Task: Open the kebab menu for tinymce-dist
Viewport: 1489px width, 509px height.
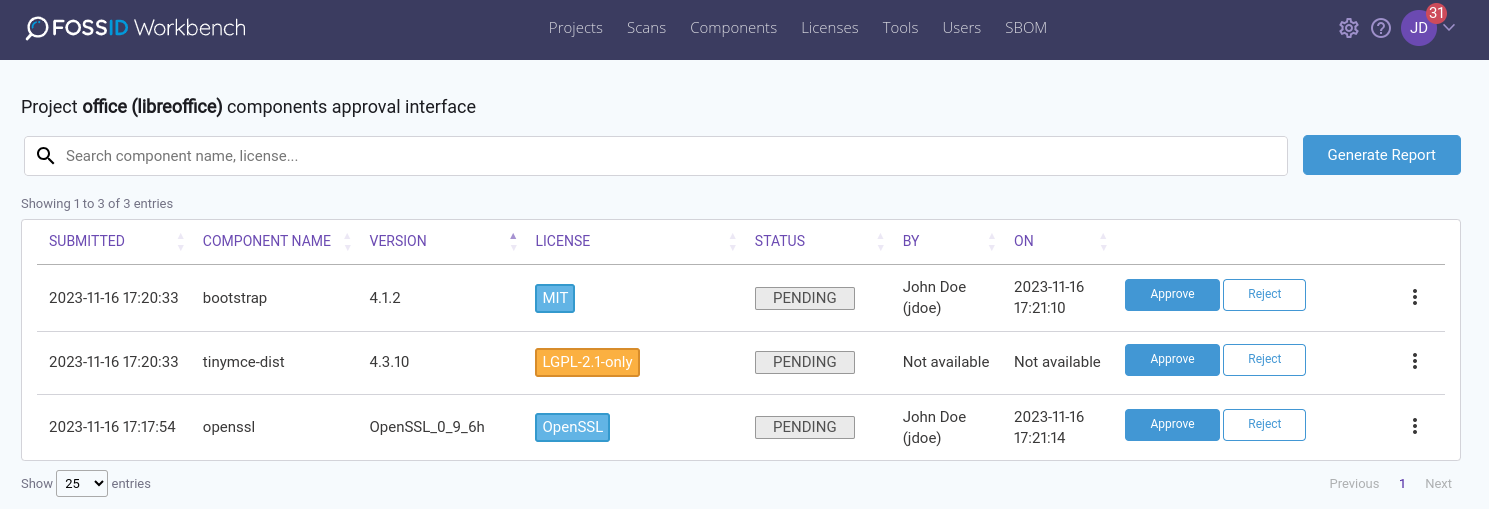Action: (1414, 362)
